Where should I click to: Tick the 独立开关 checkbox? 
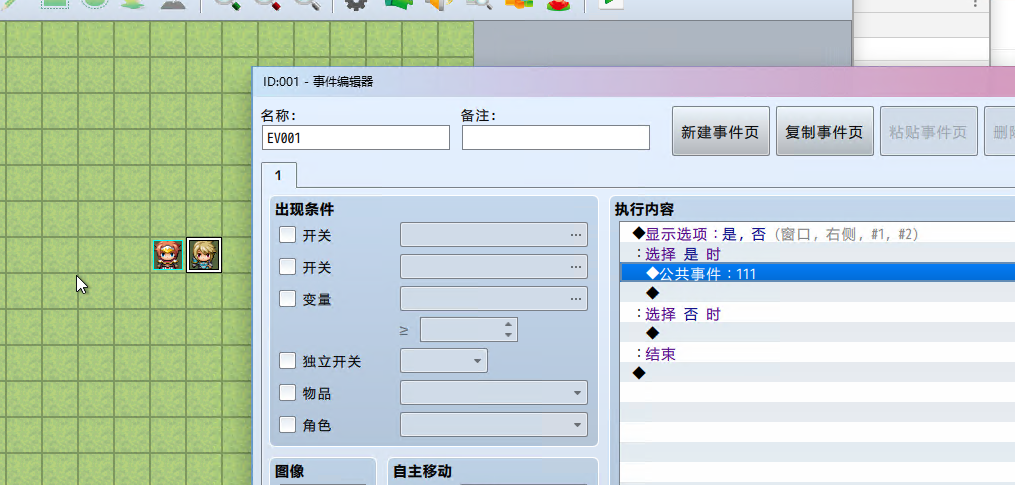pyautogui.click(x=287, y=361)
